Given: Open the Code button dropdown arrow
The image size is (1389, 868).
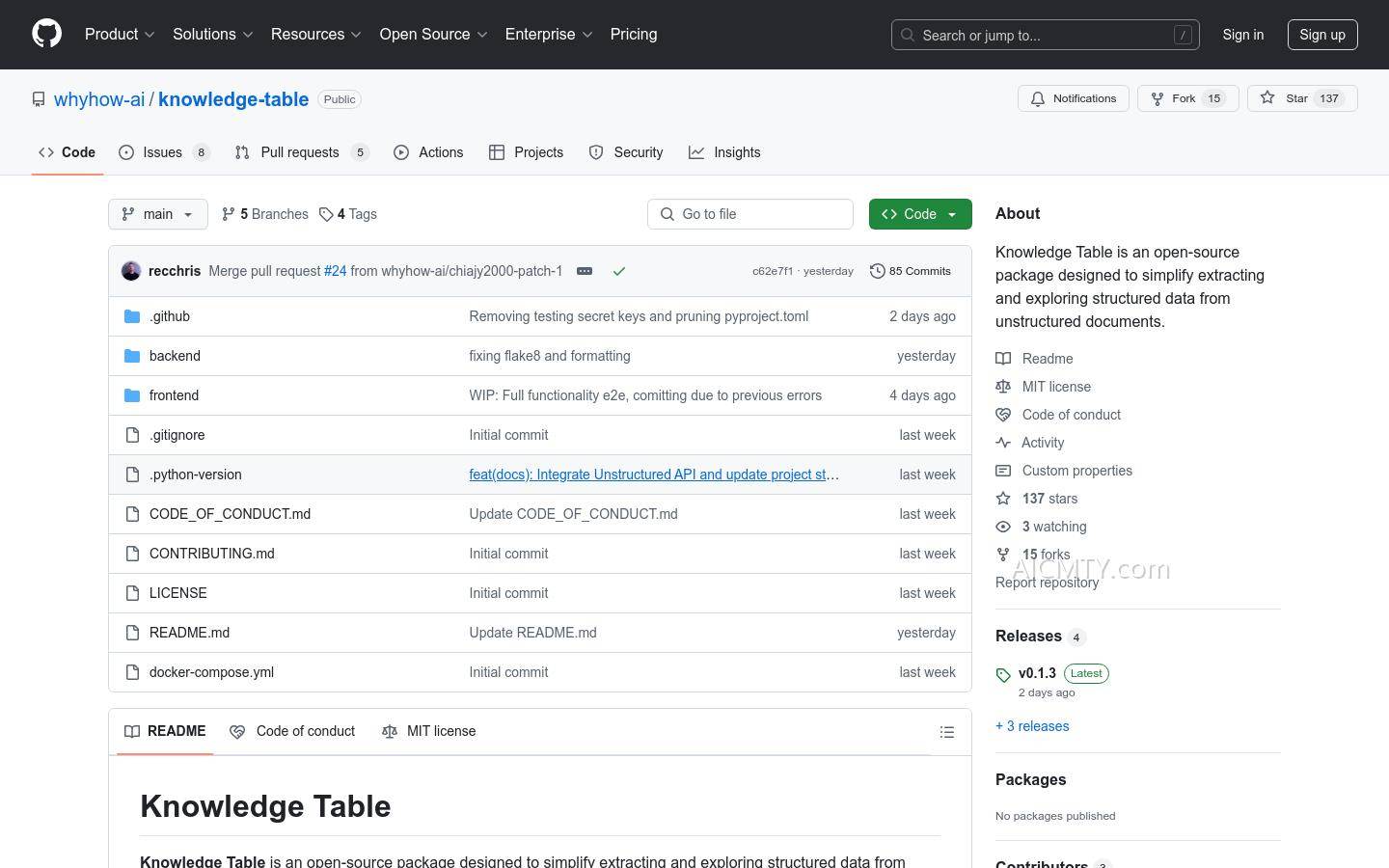Looking at the screenshot, I should 952,214.
